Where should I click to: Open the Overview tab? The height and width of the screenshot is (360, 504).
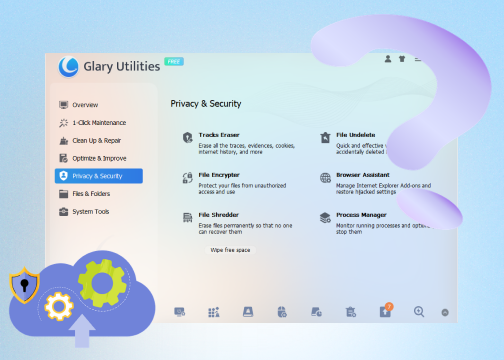pyautogui.click(x=99, y=105)
